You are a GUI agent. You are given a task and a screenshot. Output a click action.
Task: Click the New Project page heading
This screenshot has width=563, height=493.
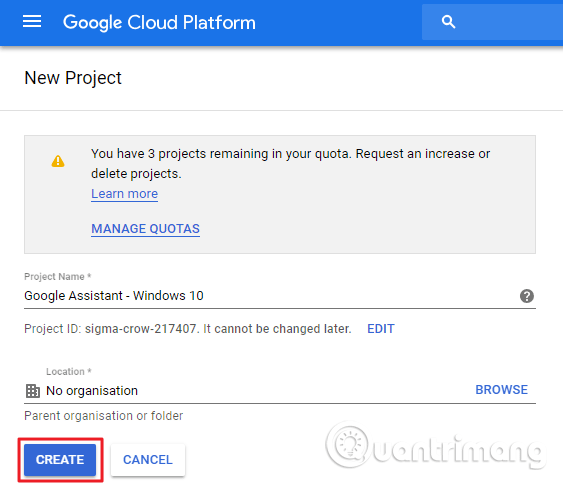[73, 78]
